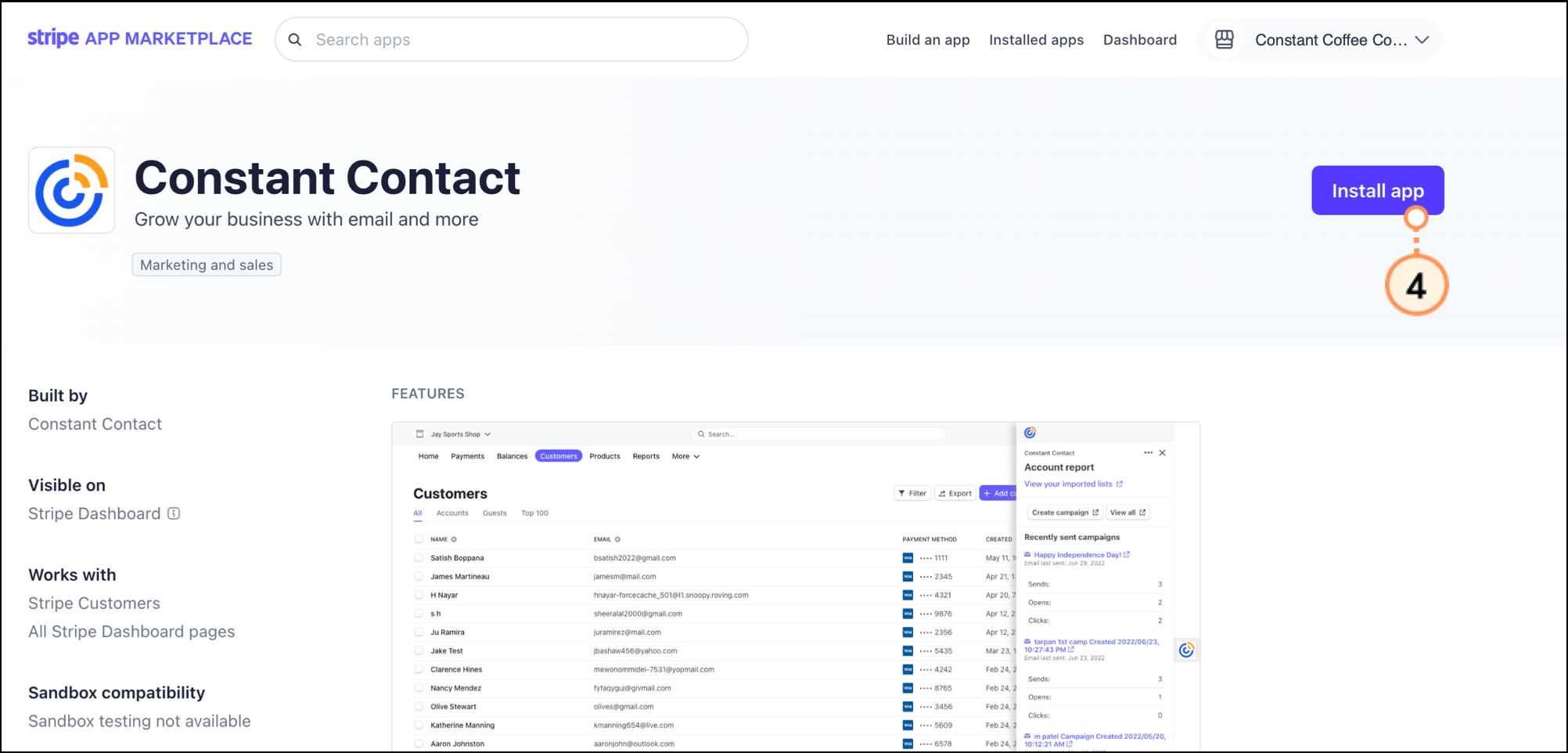Click the Create campaign button
This screenshot has height=753, width=1568.
tap(1065, 513)
